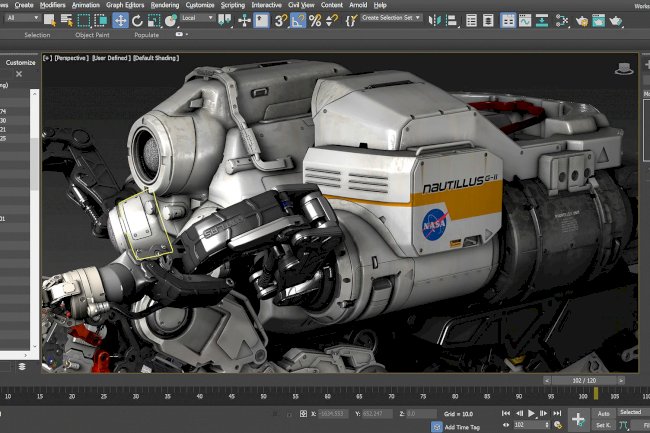Play the animation
650x433 pixels.
(531, 413)
